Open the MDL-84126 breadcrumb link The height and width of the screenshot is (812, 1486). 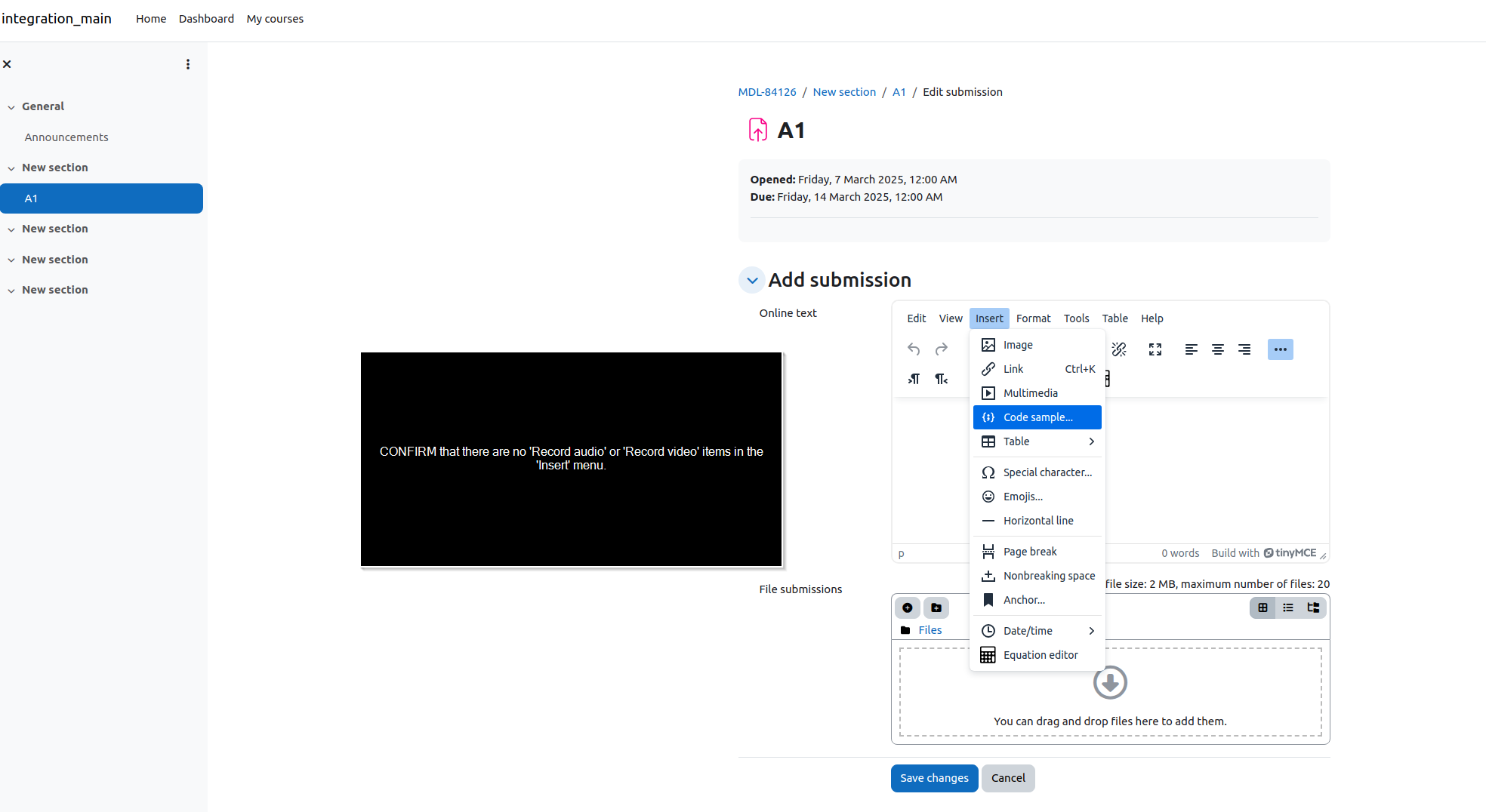tap(767, 92)
